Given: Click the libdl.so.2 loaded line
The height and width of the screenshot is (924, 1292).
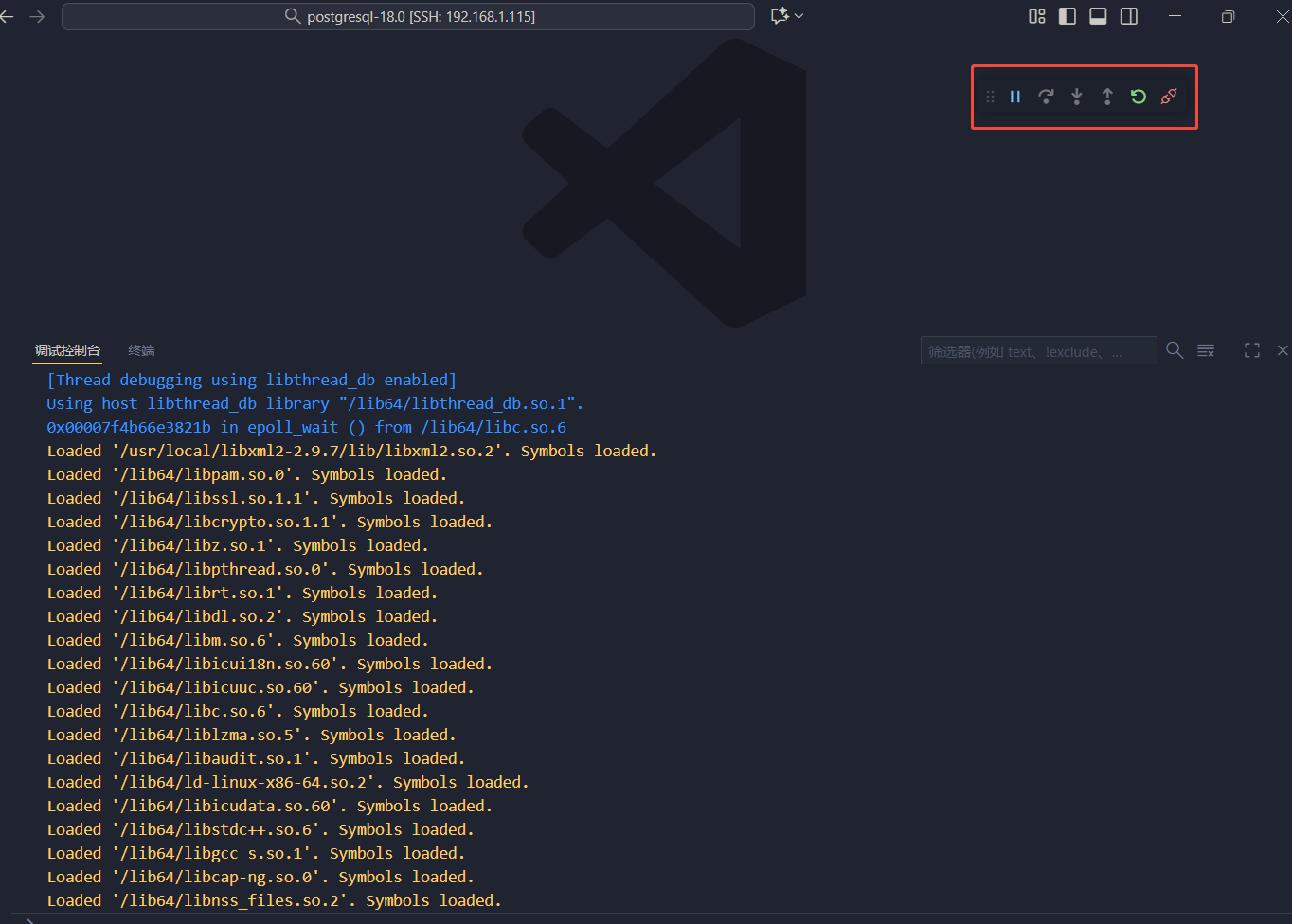Looking at the screenshot, I should point(242,616).
